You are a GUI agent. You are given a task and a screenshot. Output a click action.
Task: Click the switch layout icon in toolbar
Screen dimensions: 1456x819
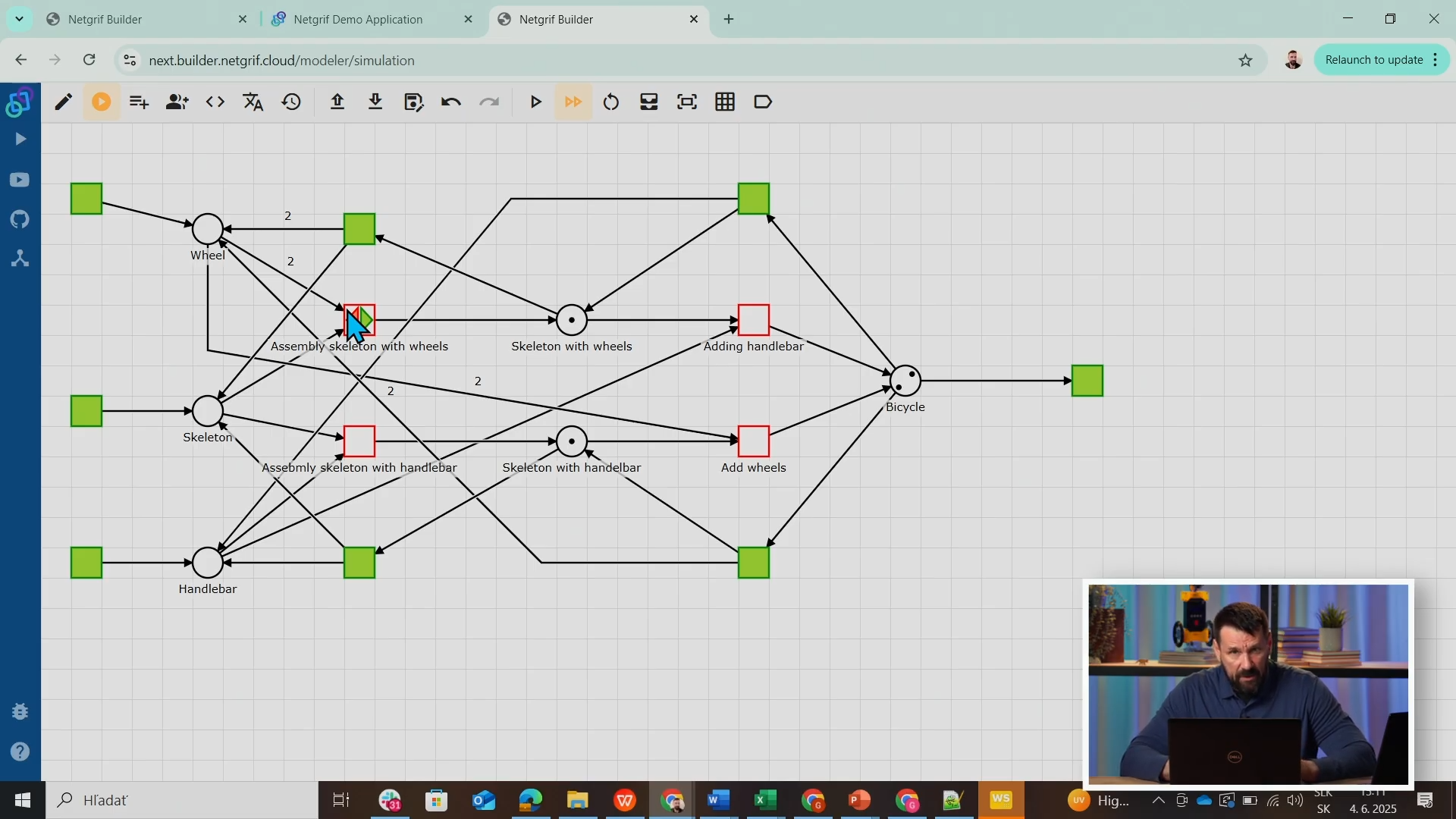[649, 102]
